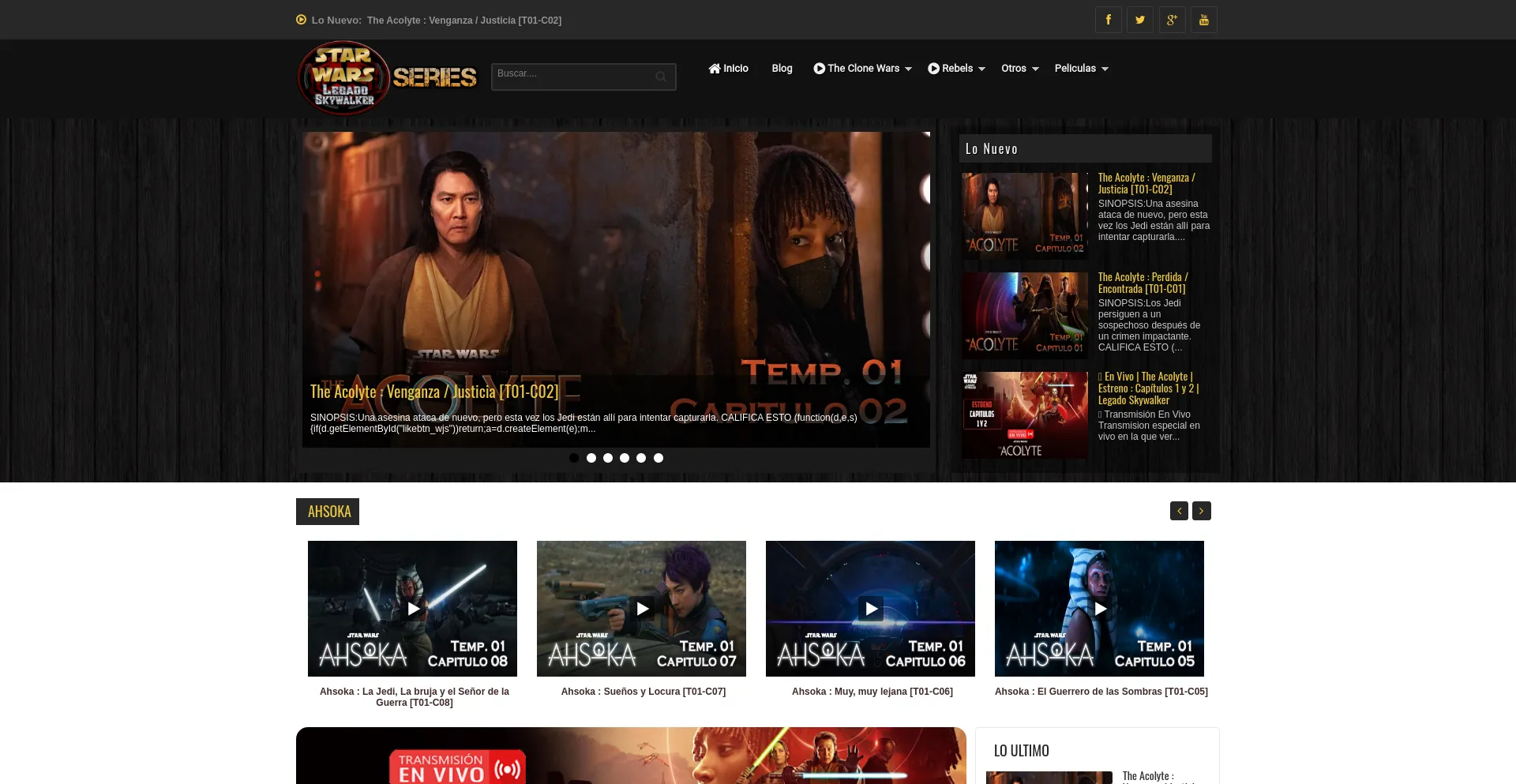Play Ahsoka Capitulo 07 video overlay
The width and height of the screenshot is (1516, 784).
pyautogui.click(x=642, y=609)
